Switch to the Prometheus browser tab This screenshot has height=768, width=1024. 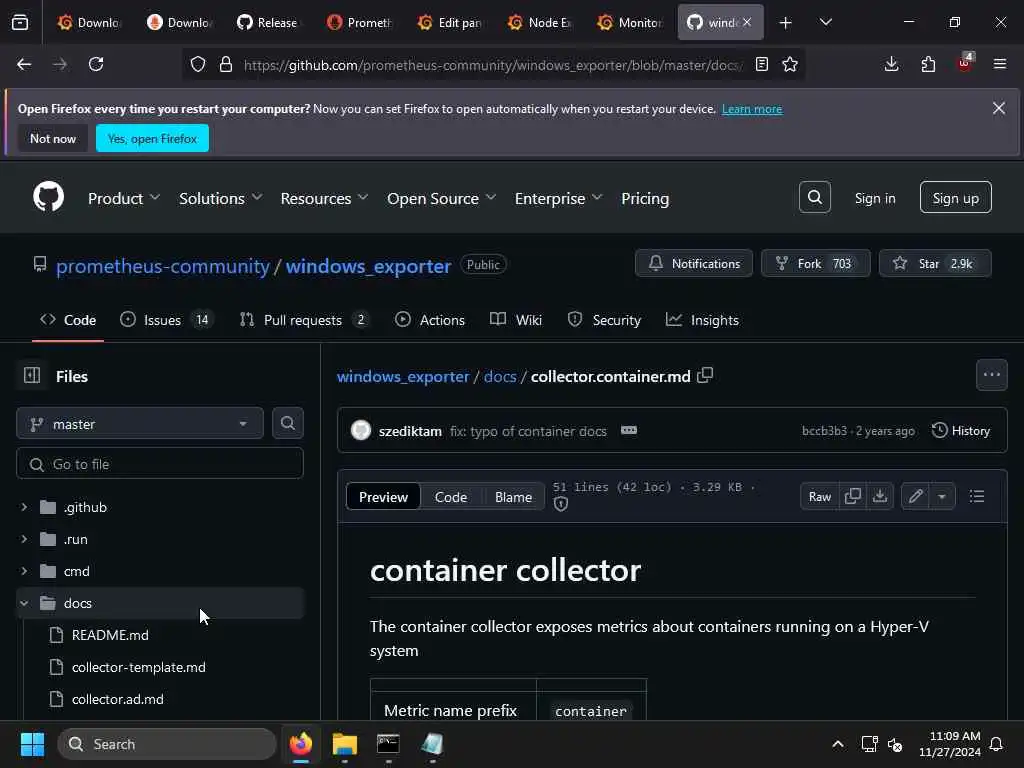[359, 22]
